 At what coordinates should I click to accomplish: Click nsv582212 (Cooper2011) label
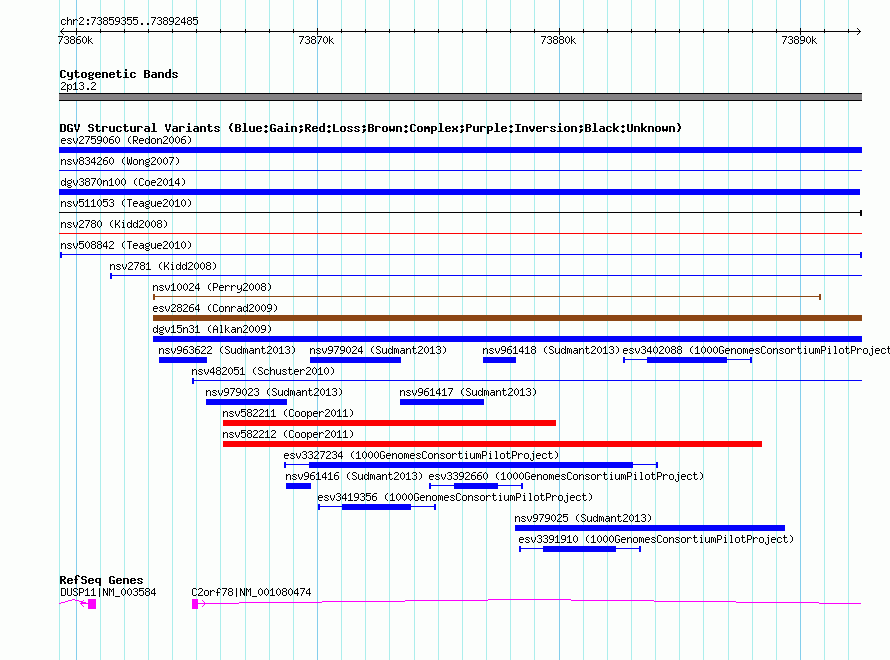(288, 434)
